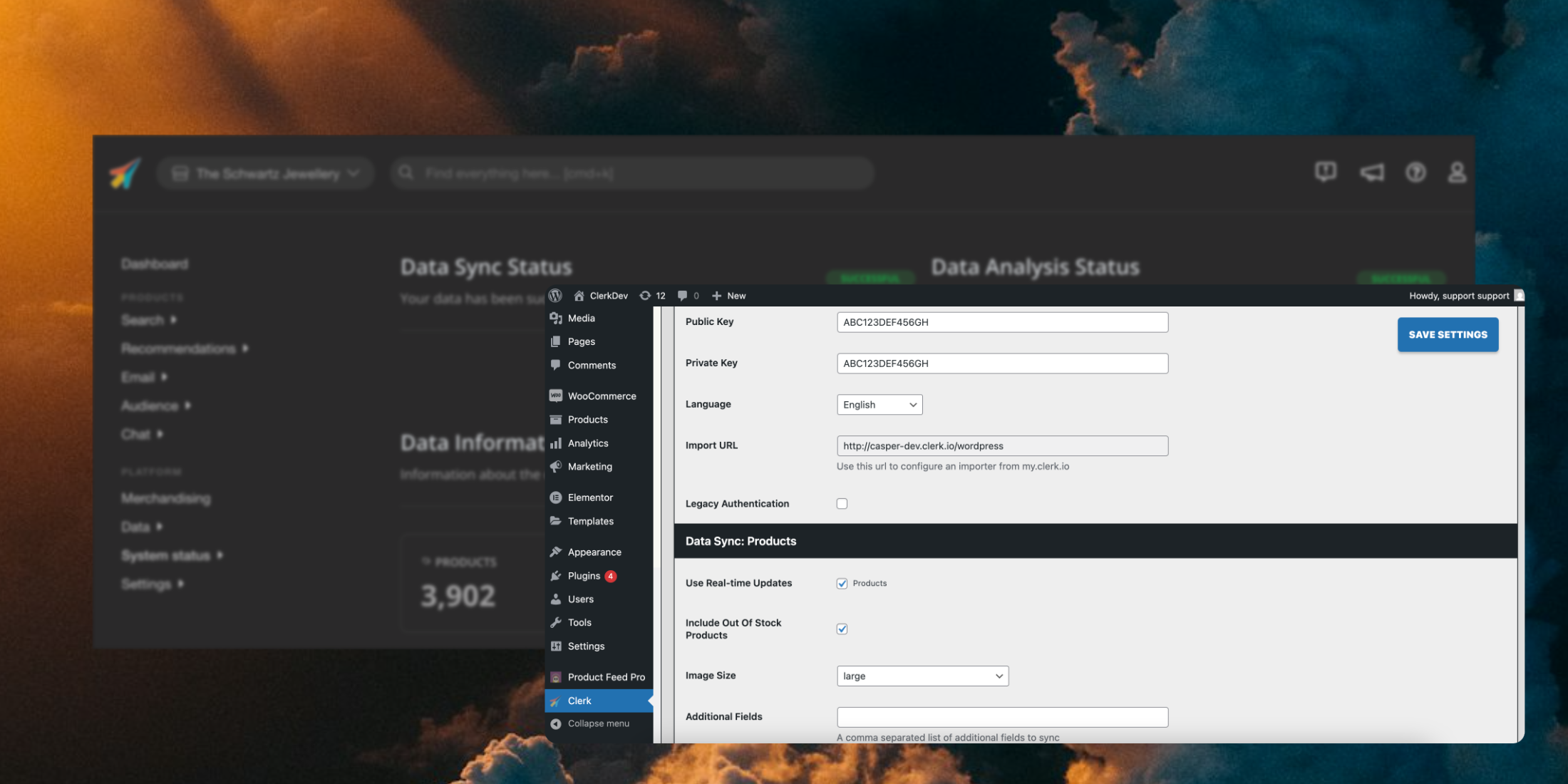Open the Analytics sidebar item

[x=587, y=443]
